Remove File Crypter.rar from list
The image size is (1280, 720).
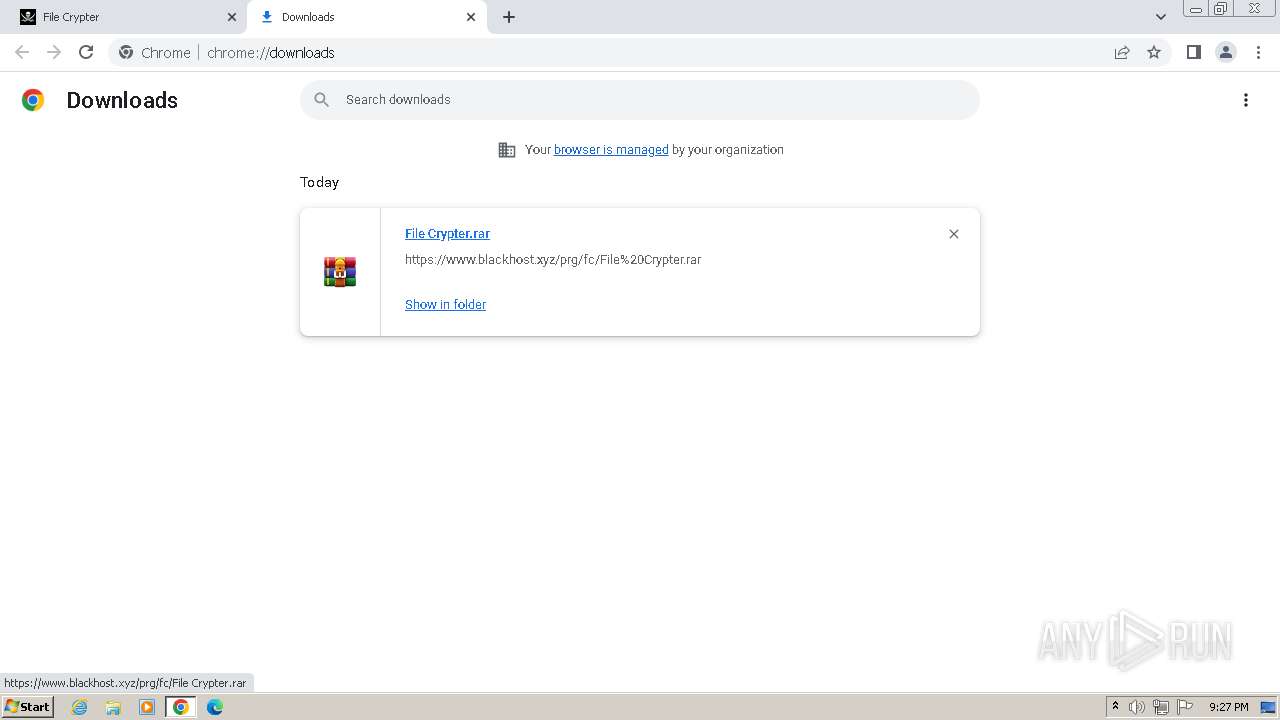coord(954,234)
